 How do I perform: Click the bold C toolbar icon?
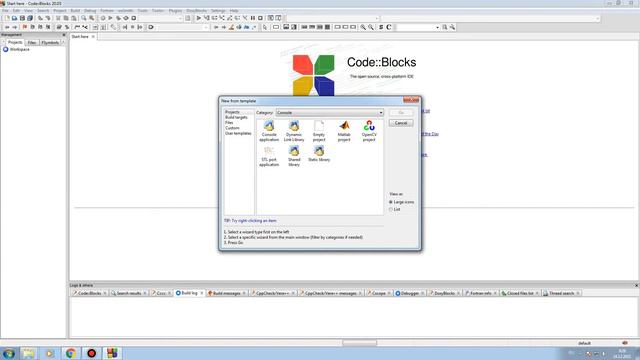tap(389, 27)
